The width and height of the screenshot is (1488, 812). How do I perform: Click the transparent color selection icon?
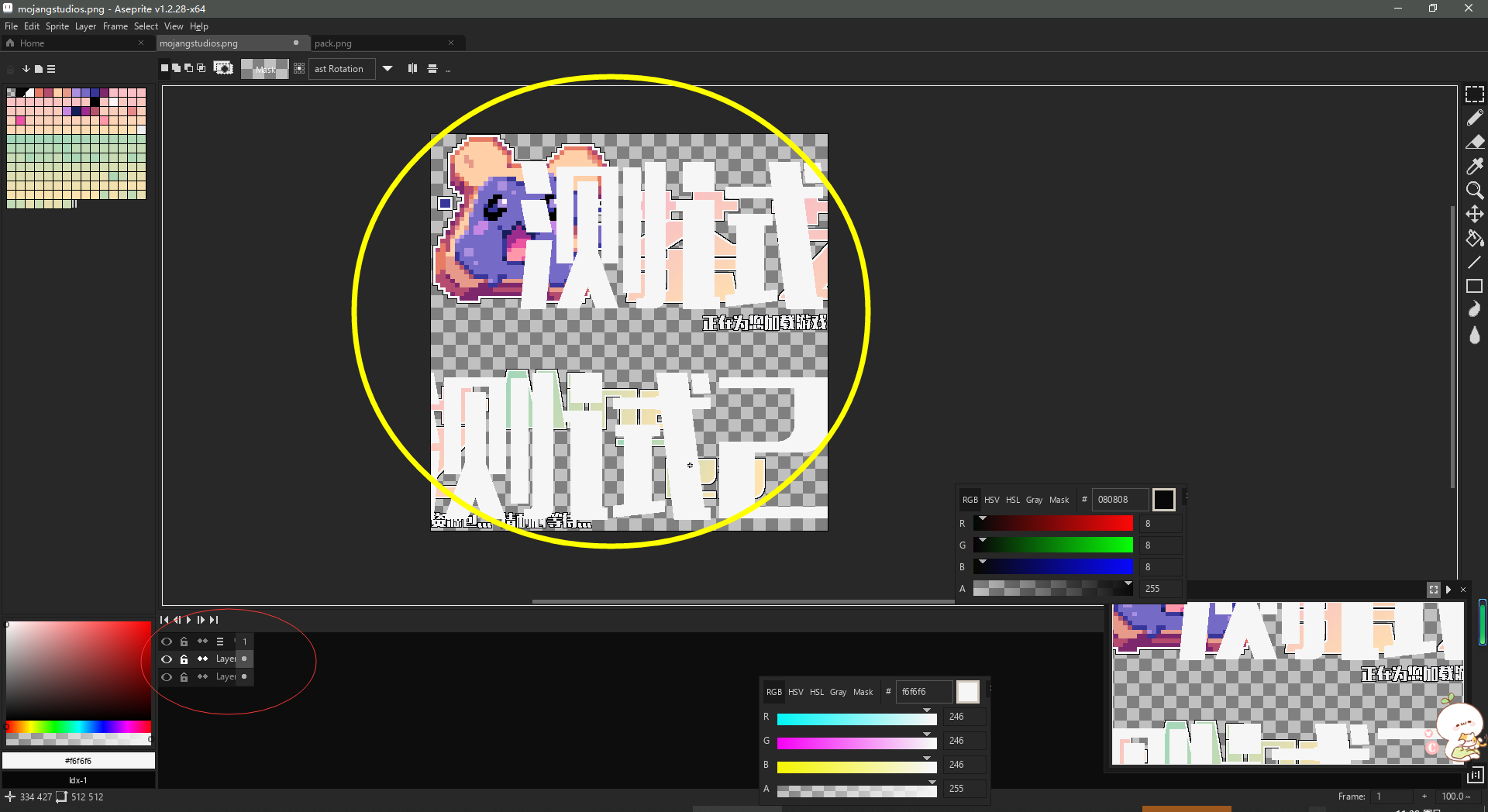223,68
